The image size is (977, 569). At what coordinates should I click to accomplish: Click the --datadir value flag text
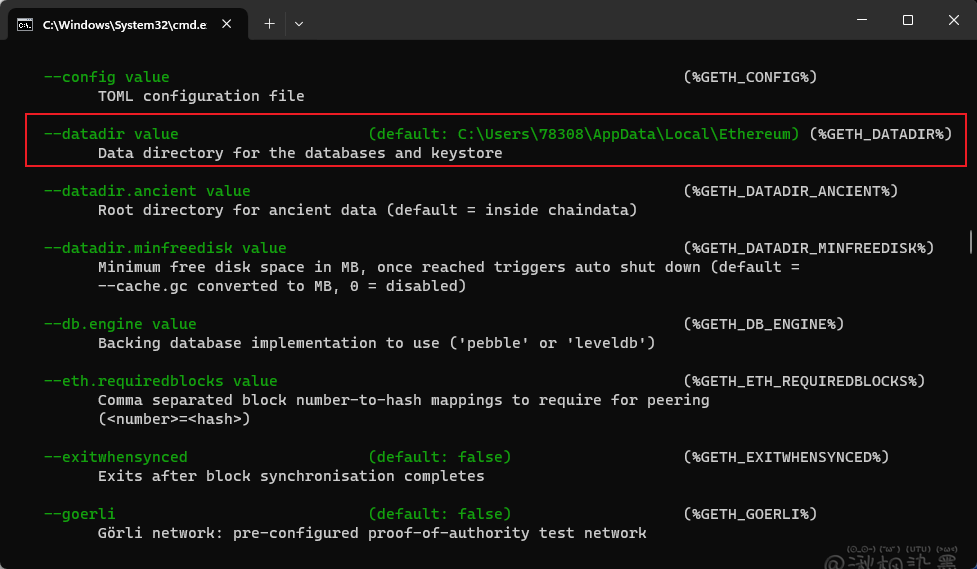tap(111, 134)
